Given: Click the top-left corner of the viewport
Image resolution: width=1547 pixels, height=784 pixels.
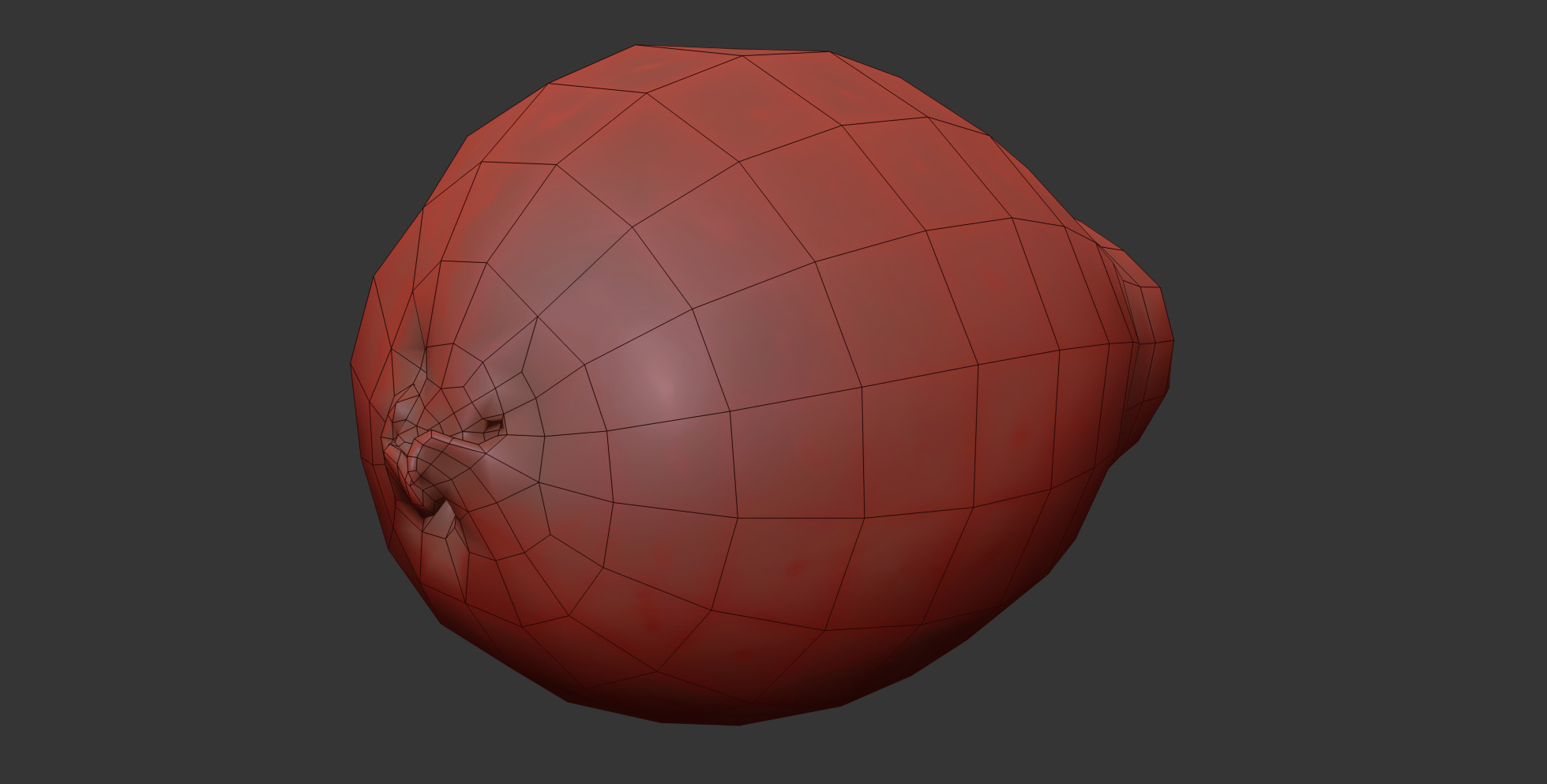Looking at the screenshot, I should tap(4, 4).
